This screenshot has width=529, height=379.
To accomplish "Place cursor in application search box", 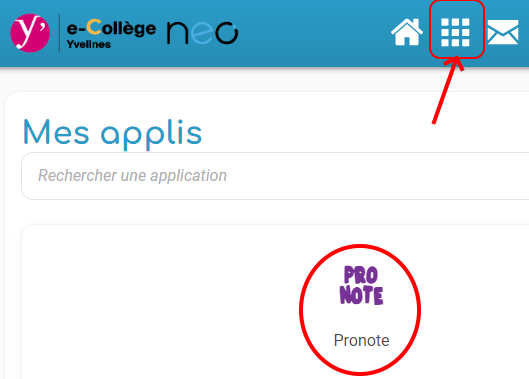I will click(x=275, y=176).
